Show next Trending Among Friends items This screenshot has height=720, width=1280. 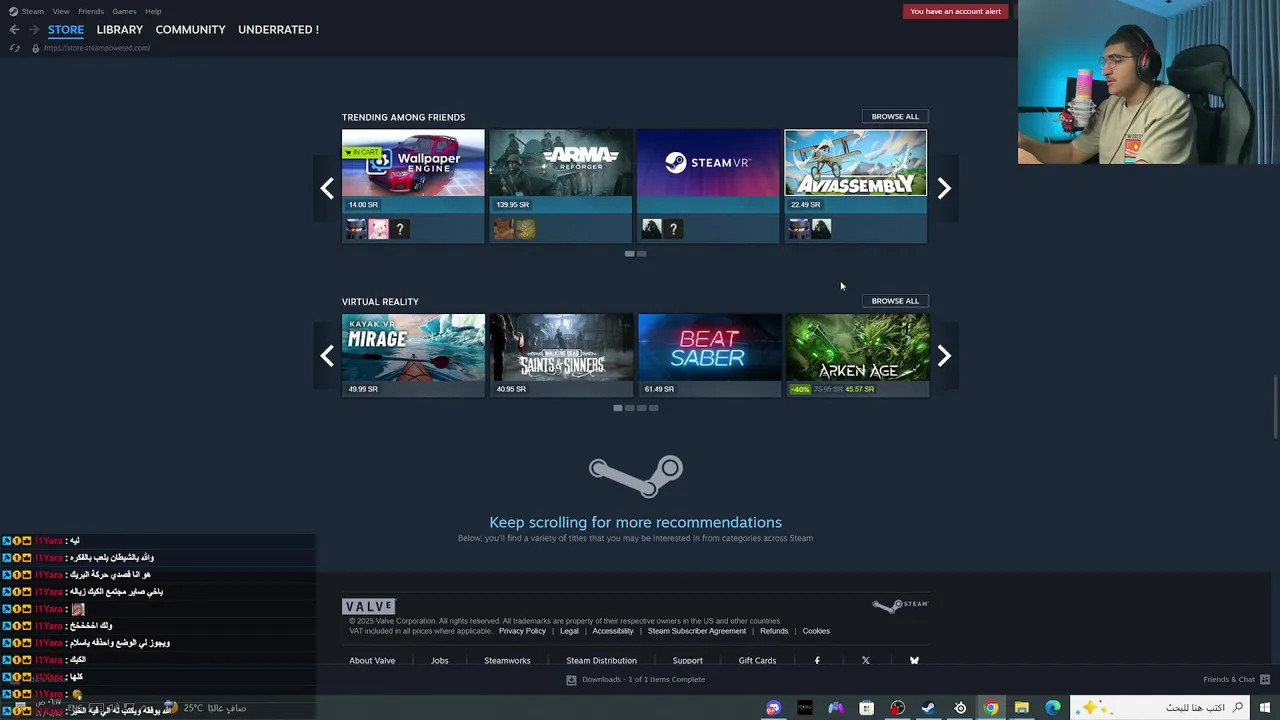944,188
